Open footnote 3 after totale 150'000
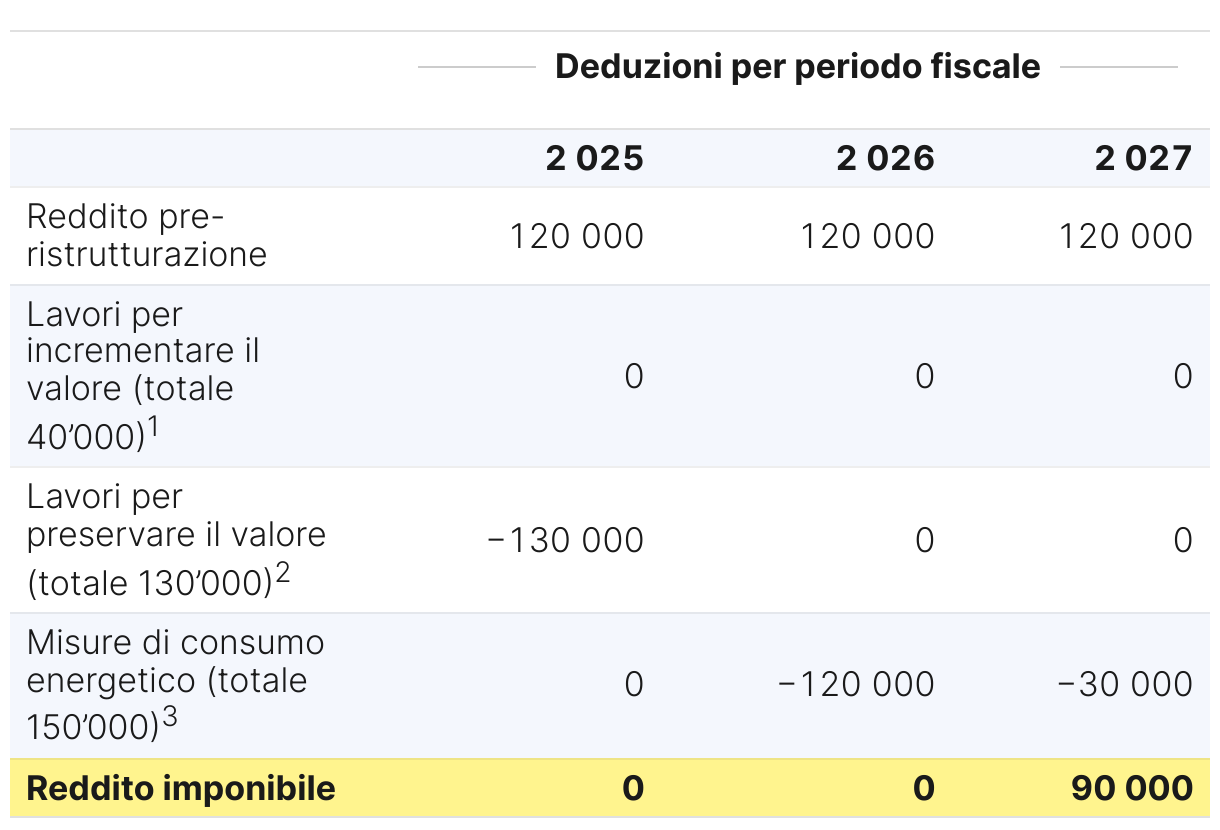This screenshot has height=830, width=1220. coord(170,719)
